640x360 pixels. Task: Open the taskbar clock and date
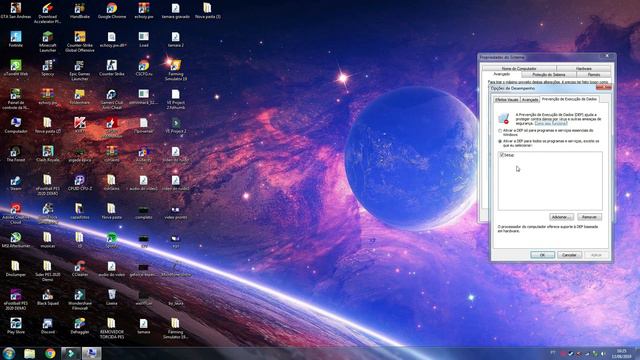622,354
